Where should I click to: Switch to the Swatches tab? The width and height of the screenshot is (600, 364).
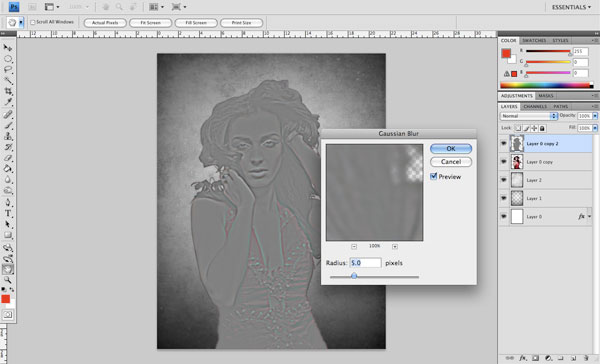534,41
